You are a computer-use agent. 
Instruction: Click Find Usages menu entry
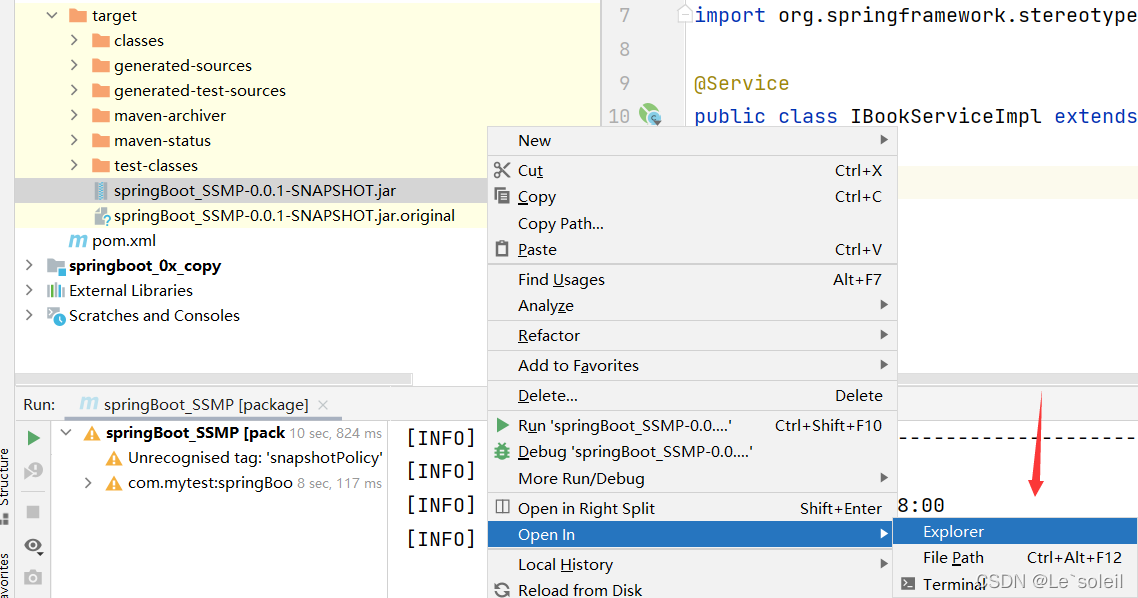561,280
